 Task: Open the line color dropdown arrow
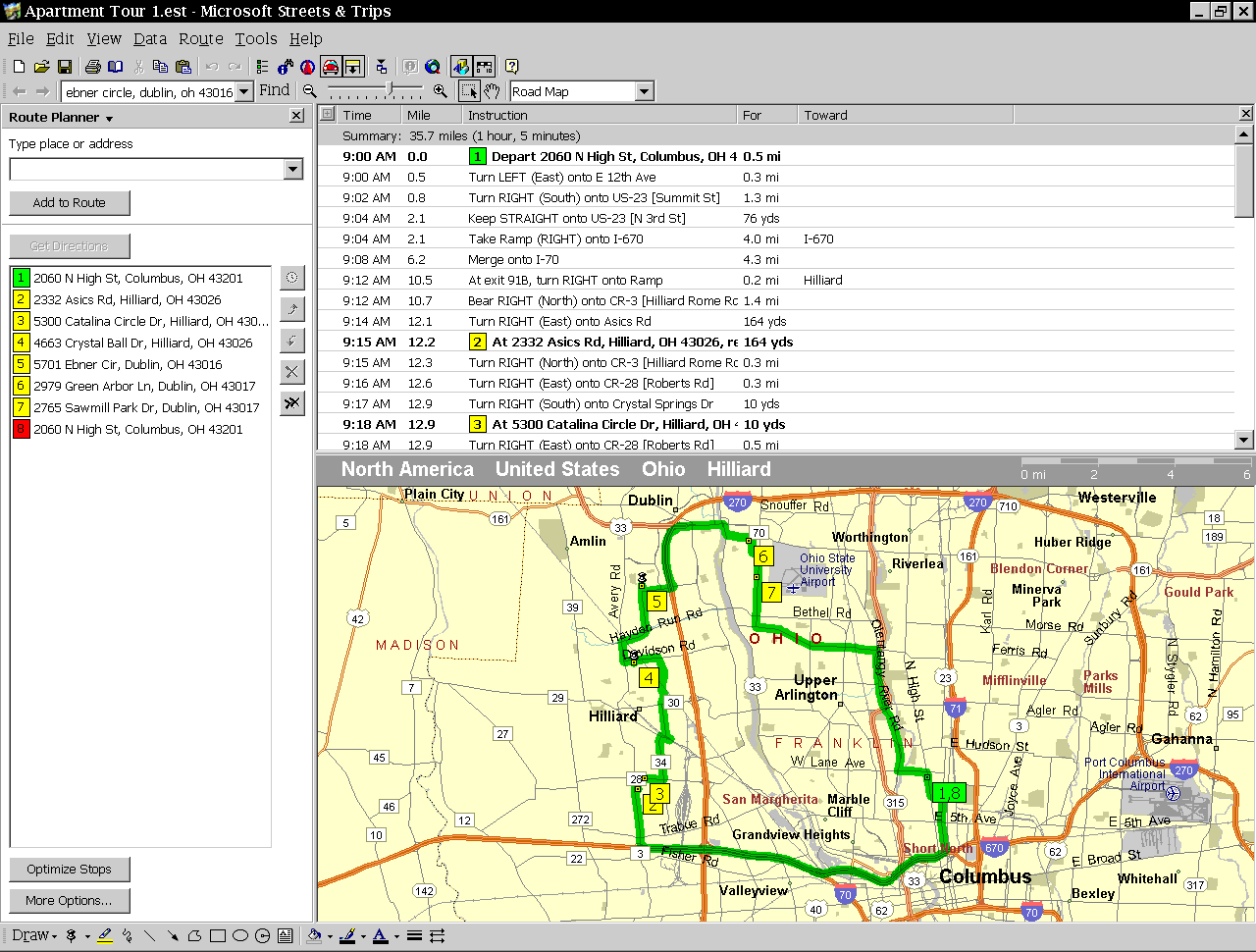(x=363, y=936)
